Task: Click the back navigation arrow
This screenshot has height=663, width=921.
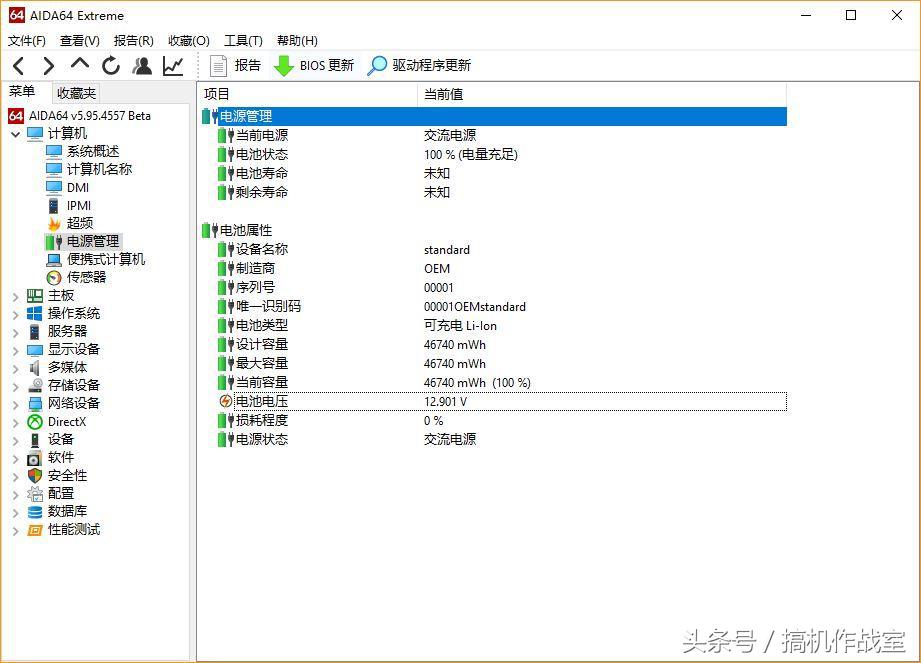Action: 18,64
